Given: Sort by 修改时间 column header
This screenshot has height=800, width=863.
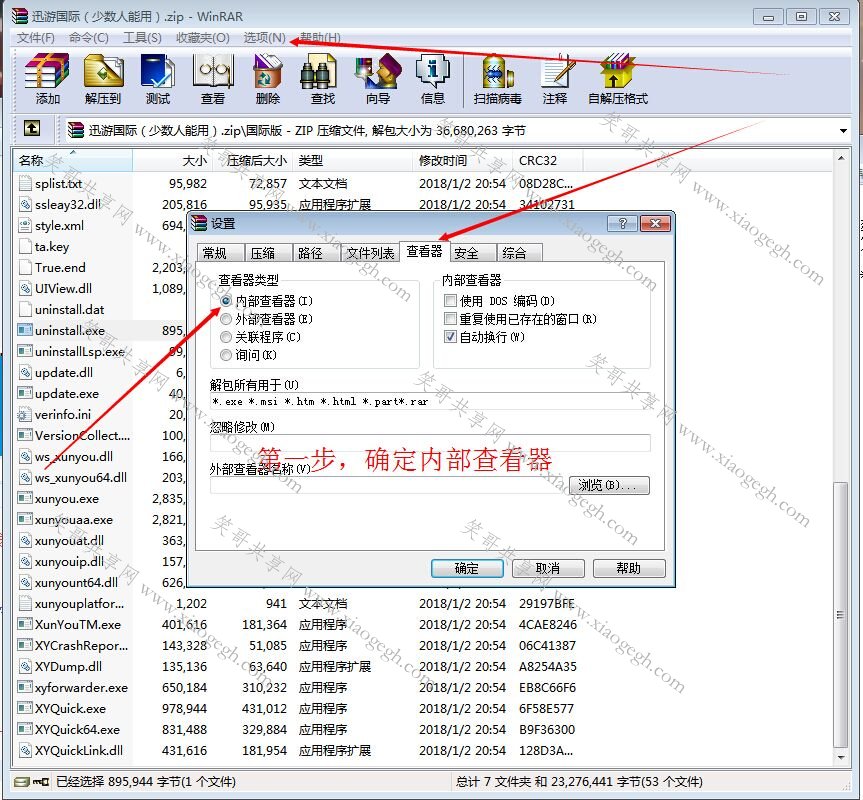Looking at the screenshot, I should click(x=462, y=161).
